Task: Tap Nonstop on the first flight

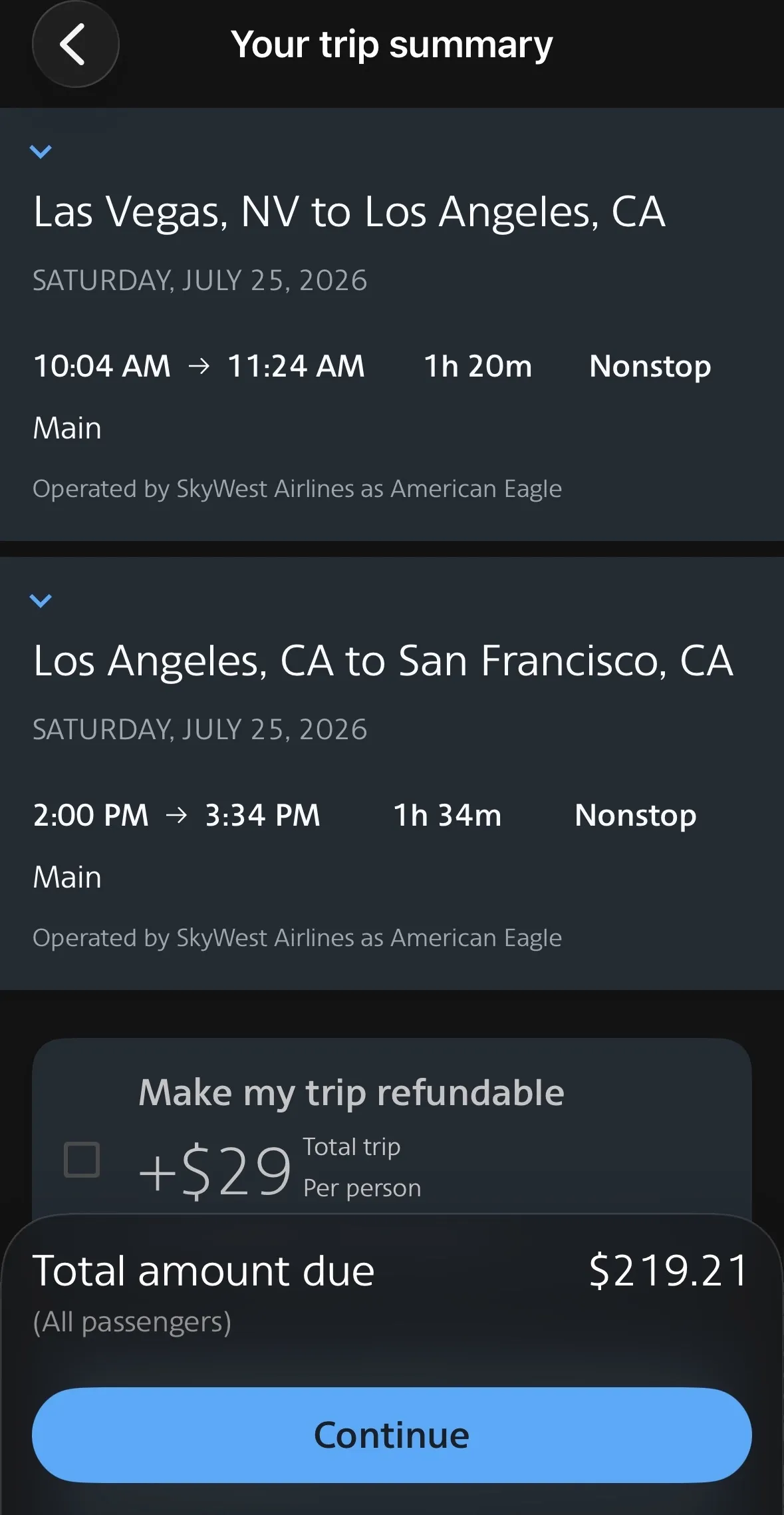Action: click(x=650, y=367)
